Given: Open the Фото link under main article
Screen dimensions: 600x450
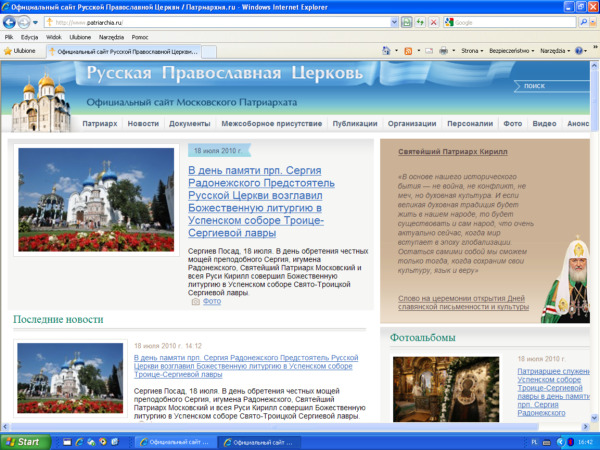Looking at the screenshot, I should (x=212, y=302).
